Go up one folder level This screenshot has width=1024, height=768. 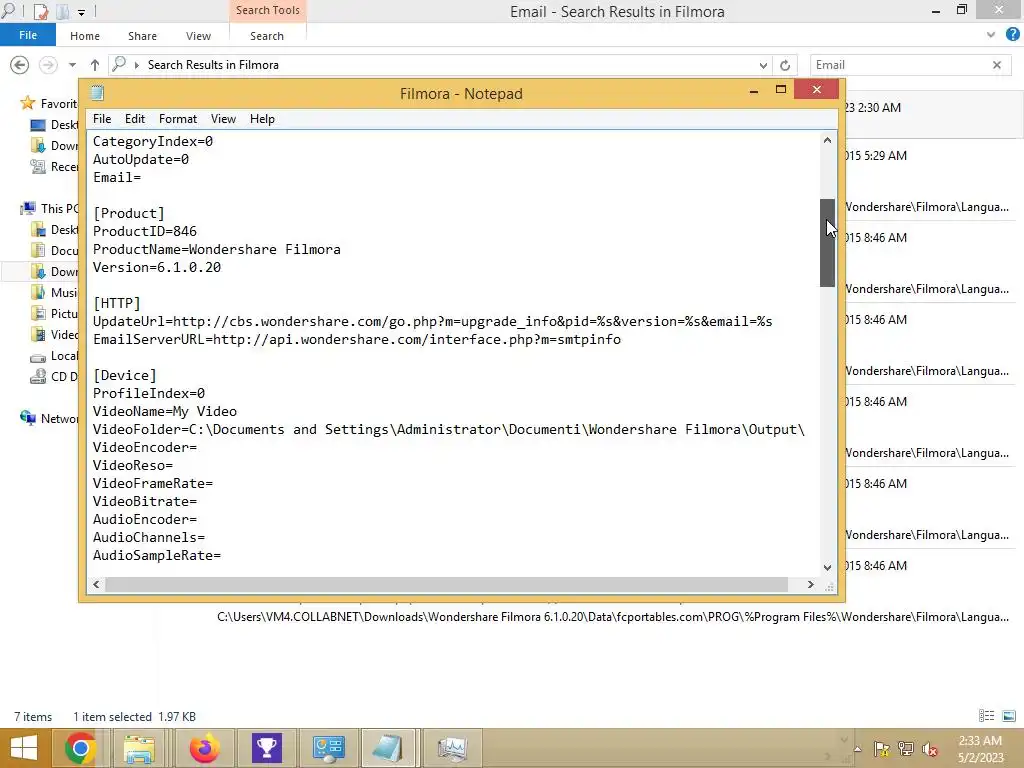point(95,65)
